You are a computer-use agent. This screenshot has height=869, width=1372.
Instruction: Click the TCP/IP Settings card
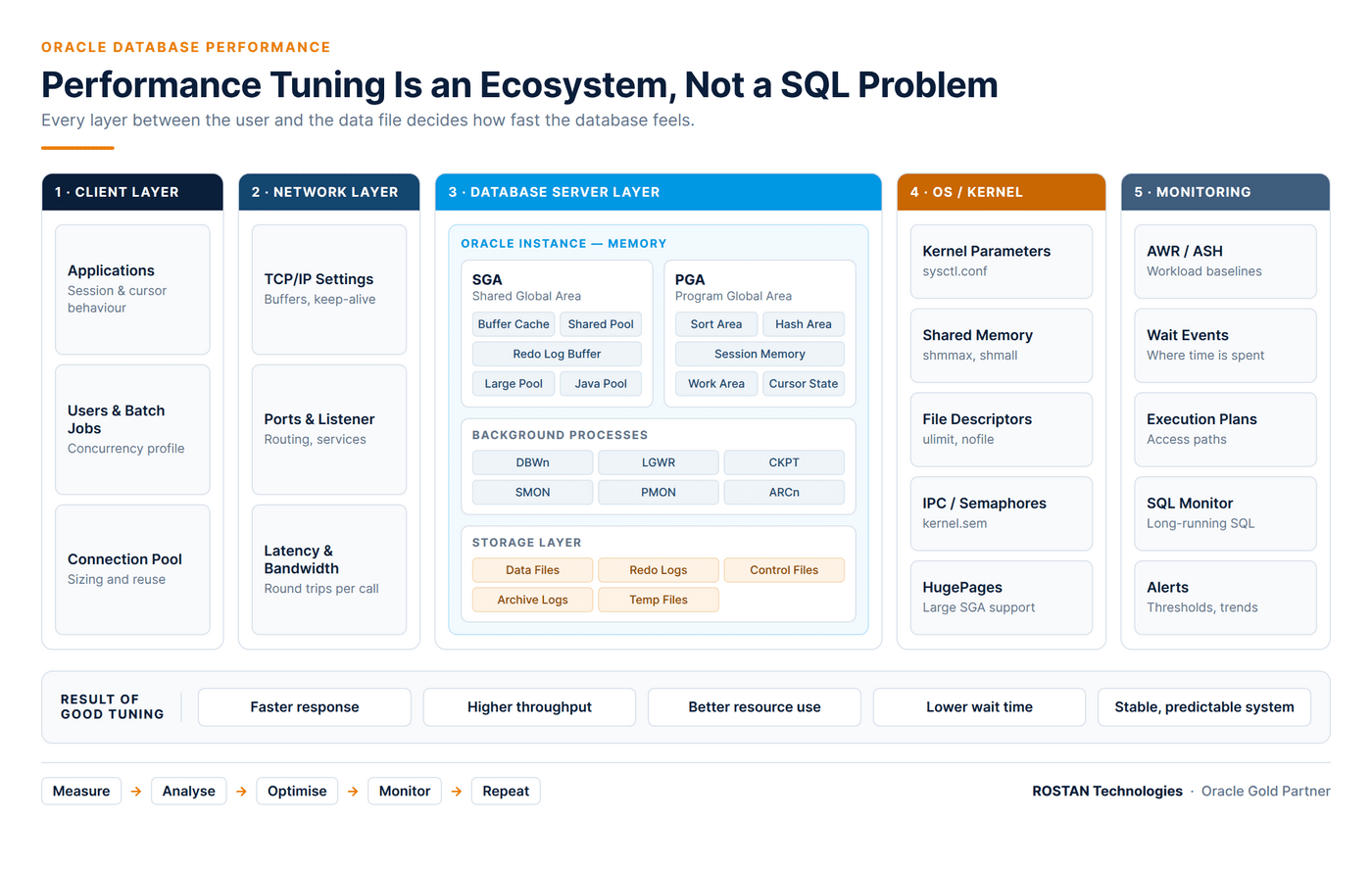pyautogui.click(x=329, y=289)
